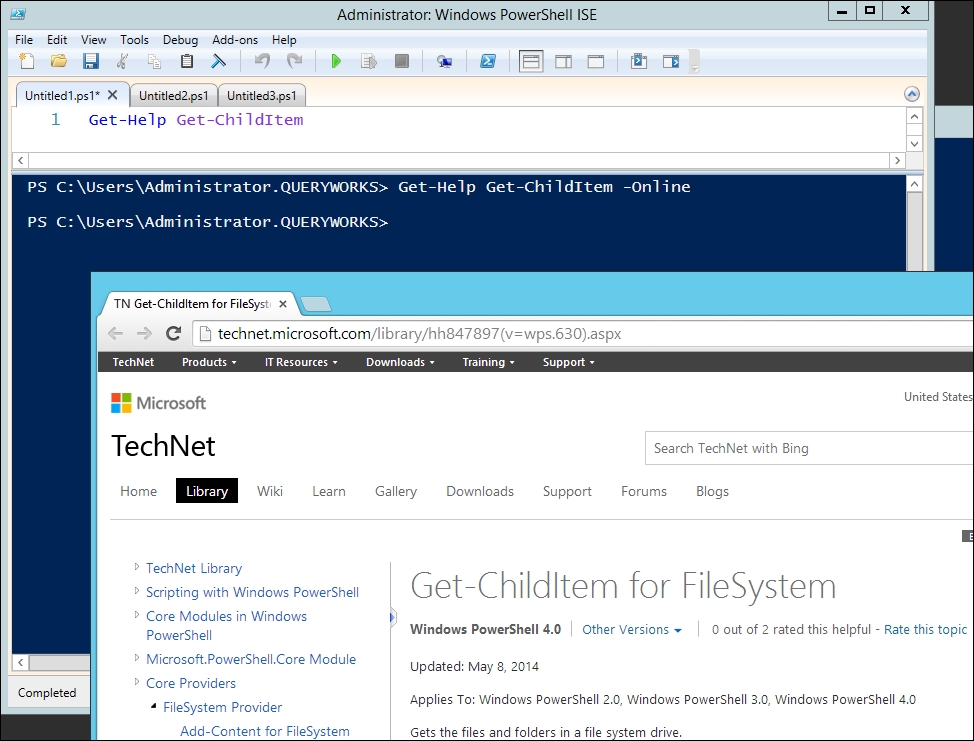Expand the IT Resources dropdown menu
Viewport: 974px width, 741px height.
(301, 362)
